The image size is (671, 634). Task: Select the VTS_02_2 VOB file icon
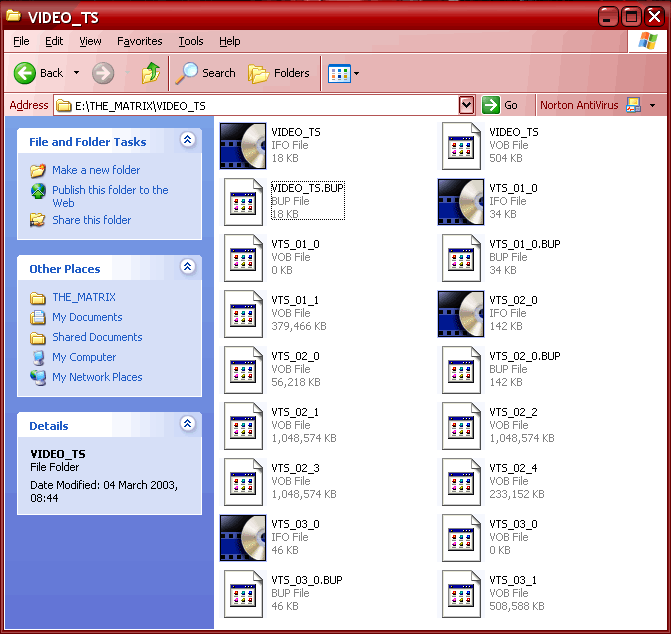click(461, 427)
